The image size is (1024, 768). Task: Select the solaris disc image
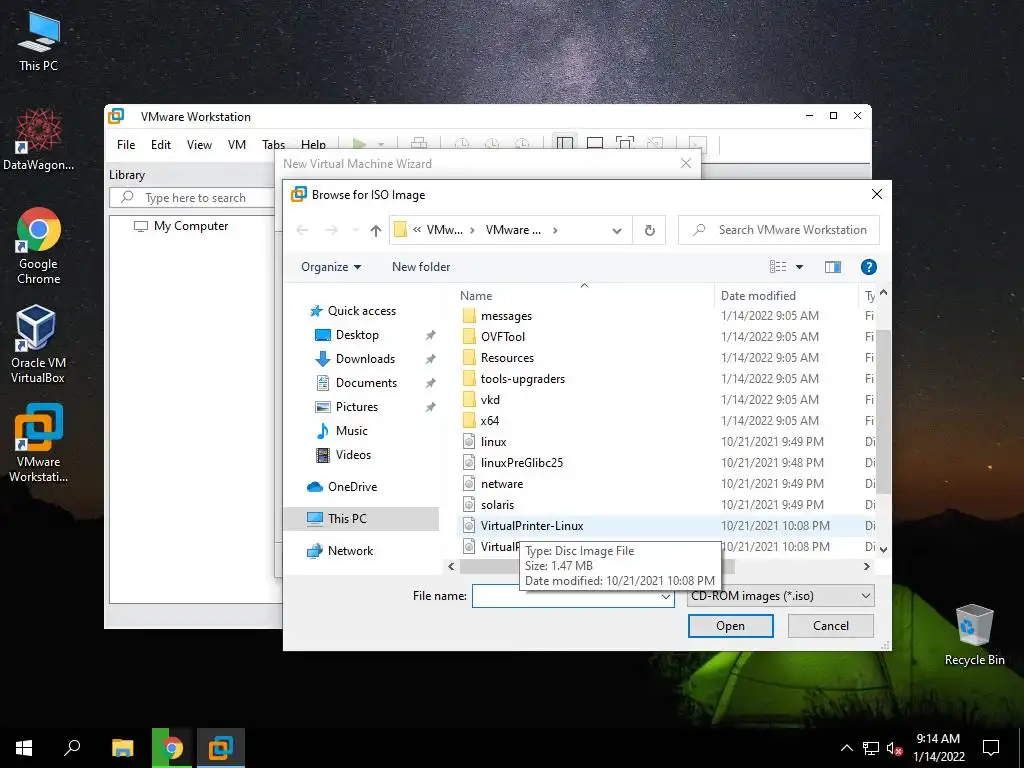[x=497, y=505]
